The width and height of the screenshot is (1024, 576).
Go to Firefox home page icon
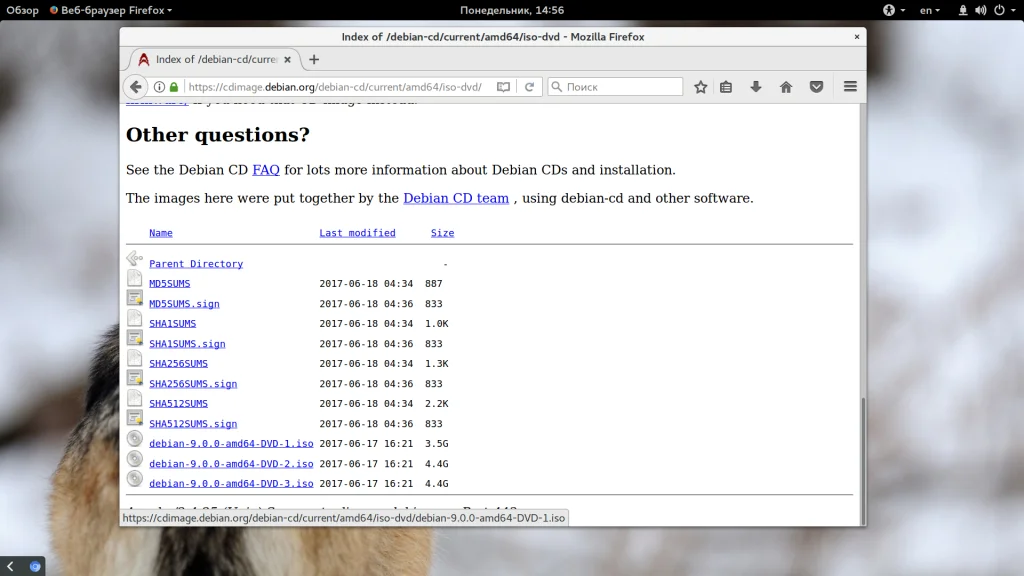tap(786, 87)
